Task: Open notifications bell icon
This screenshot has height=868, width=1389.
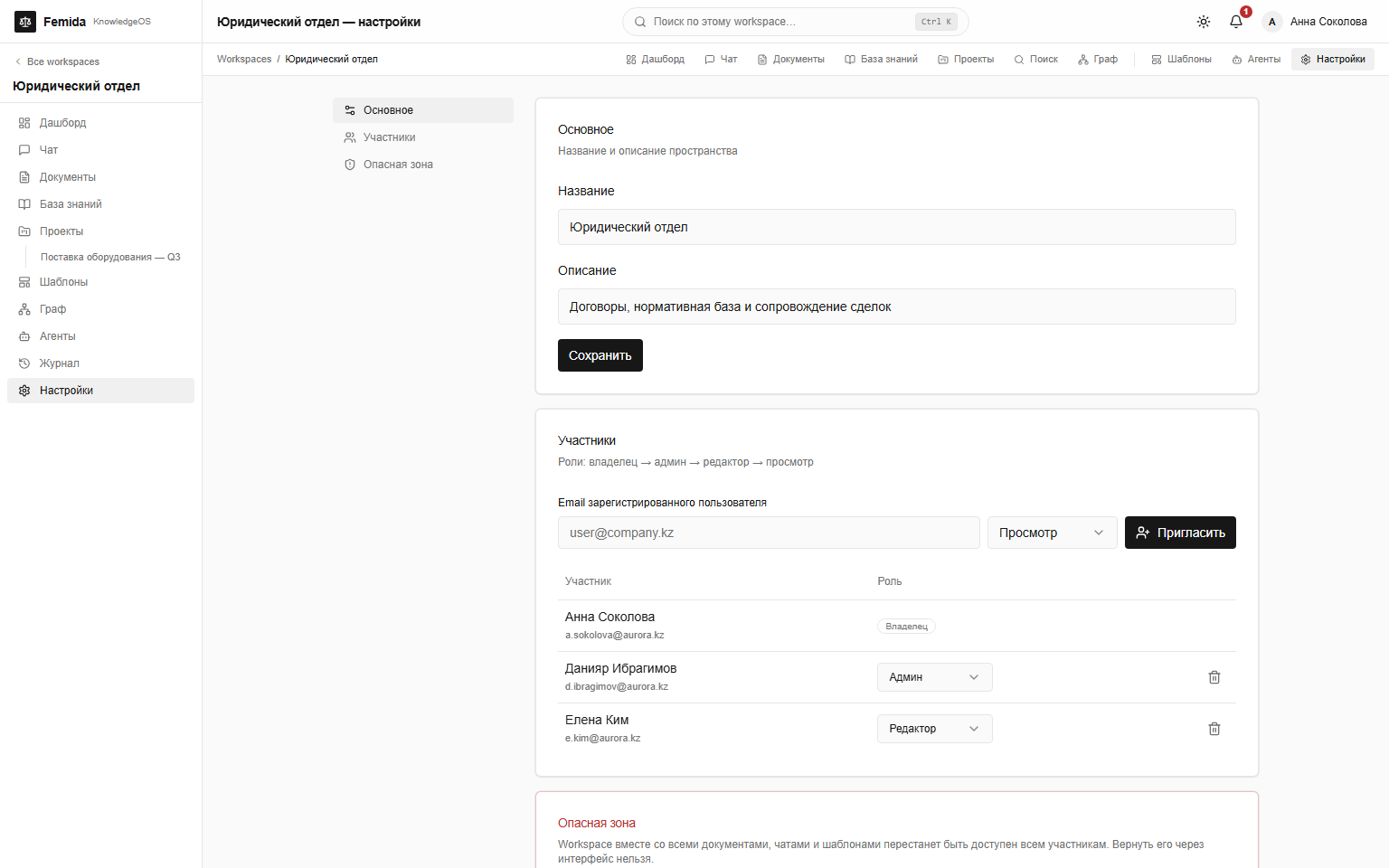Action: point(1236,22)
